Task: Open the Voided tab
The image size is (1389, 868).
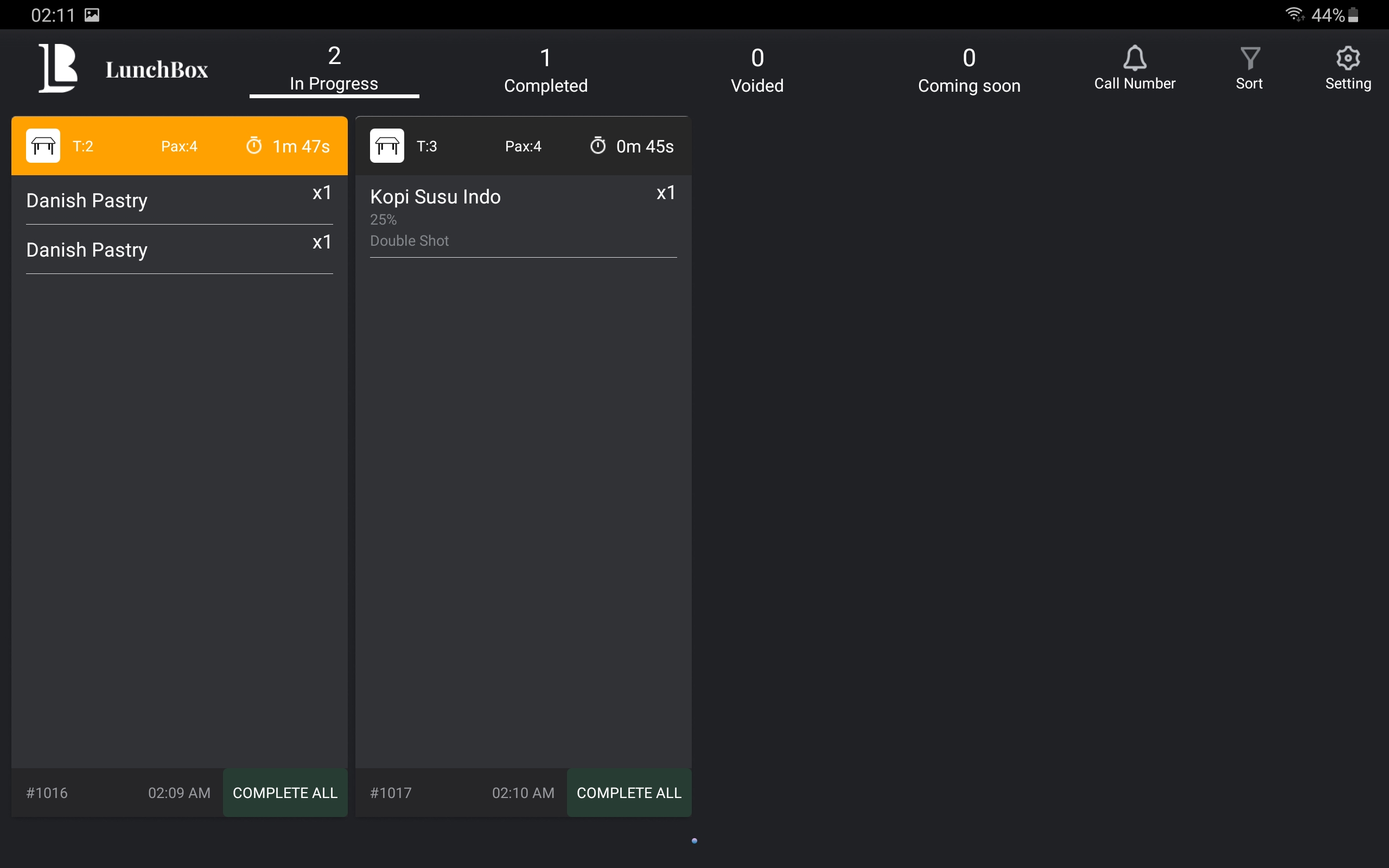Action: pyautogui.click(x=757, y=70)
